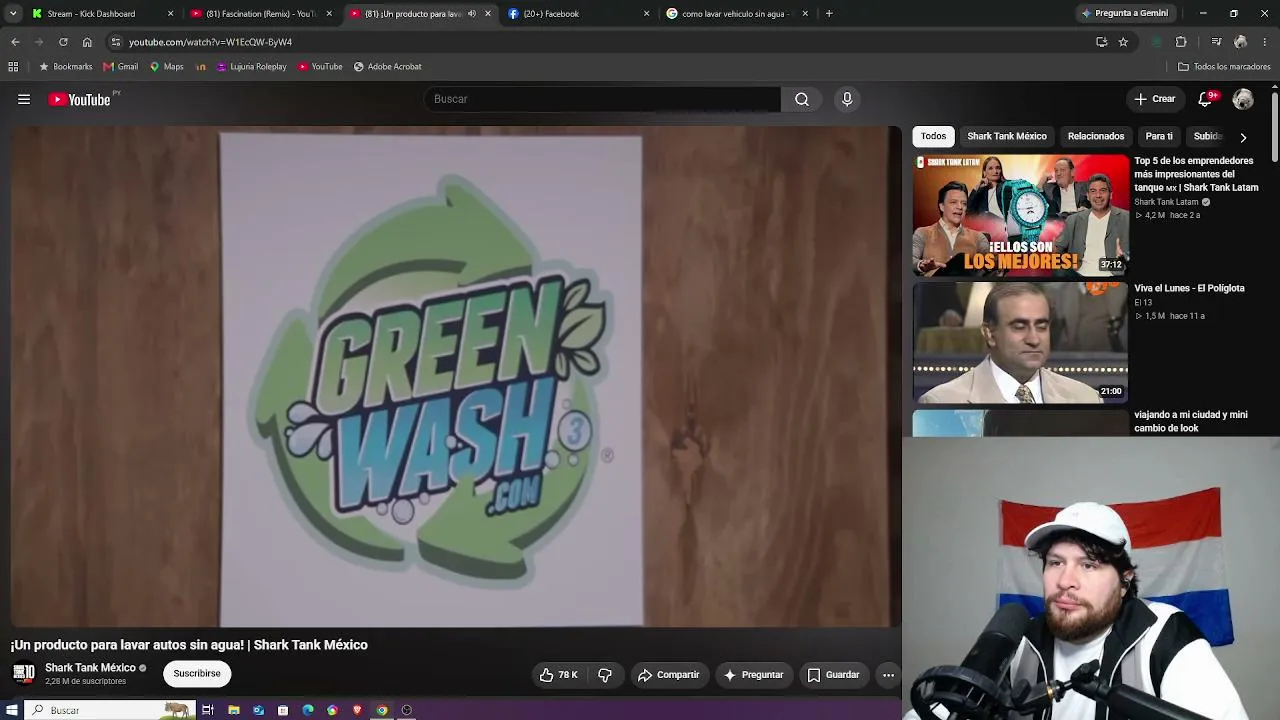Open the YouTube guide hamburger menu
This screenshot has width=1280, height=720.
click(x=24, y=99)
